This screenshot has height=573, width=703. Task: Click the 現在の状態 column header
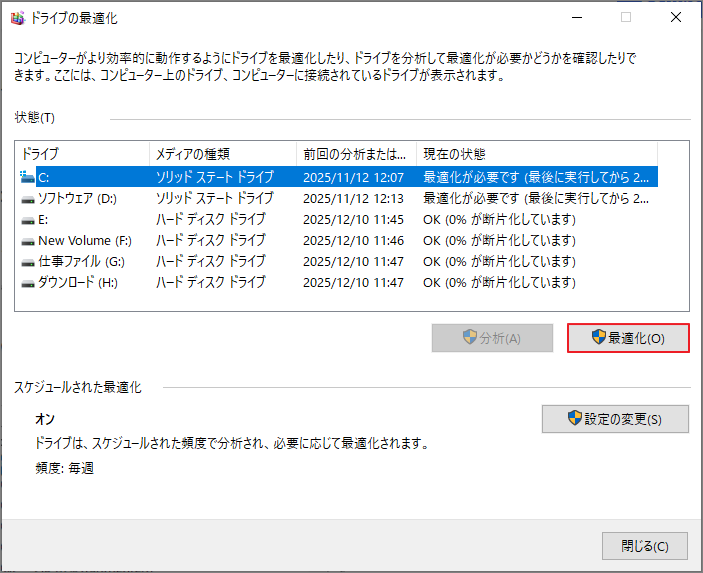coord(537,154)
